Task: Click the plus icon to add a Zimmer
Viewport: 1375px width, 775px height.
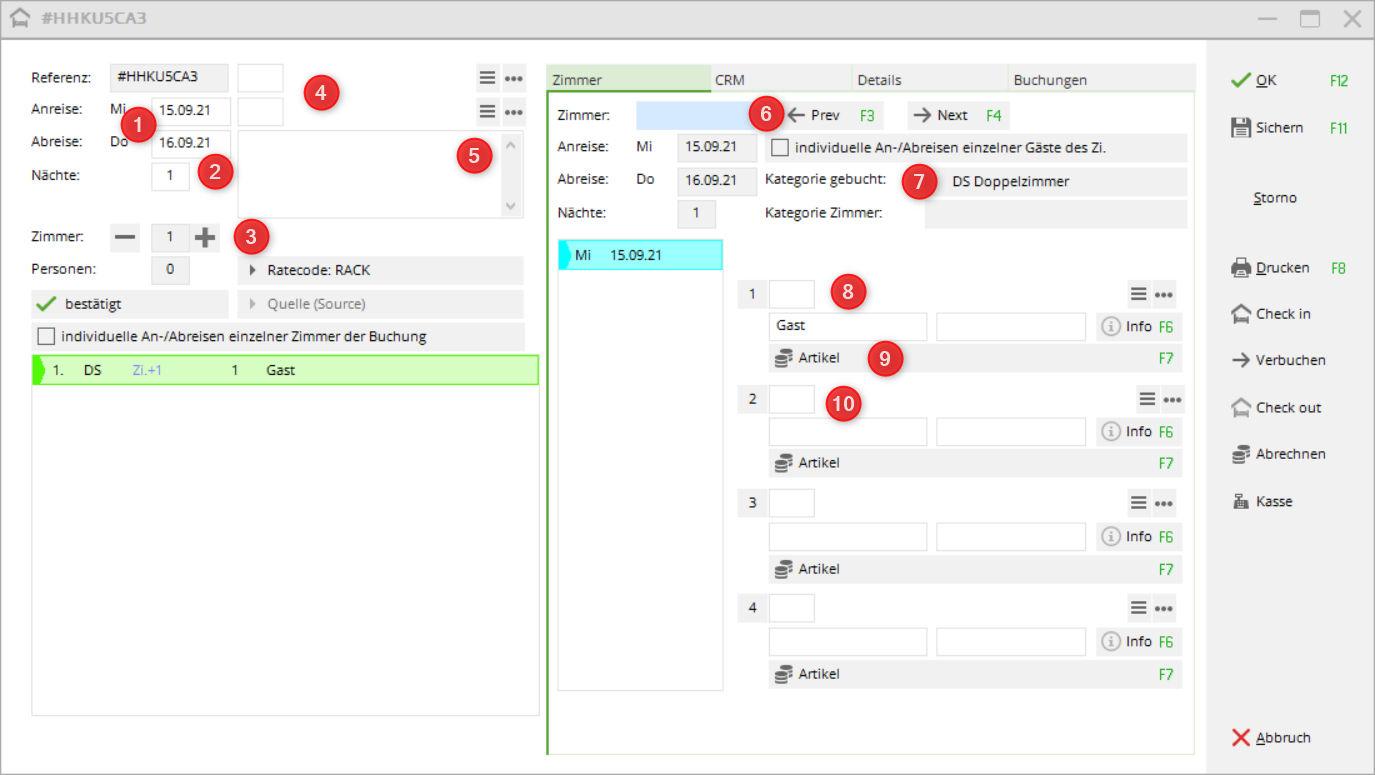Action: pyautogui.click(x=205, y=238)
